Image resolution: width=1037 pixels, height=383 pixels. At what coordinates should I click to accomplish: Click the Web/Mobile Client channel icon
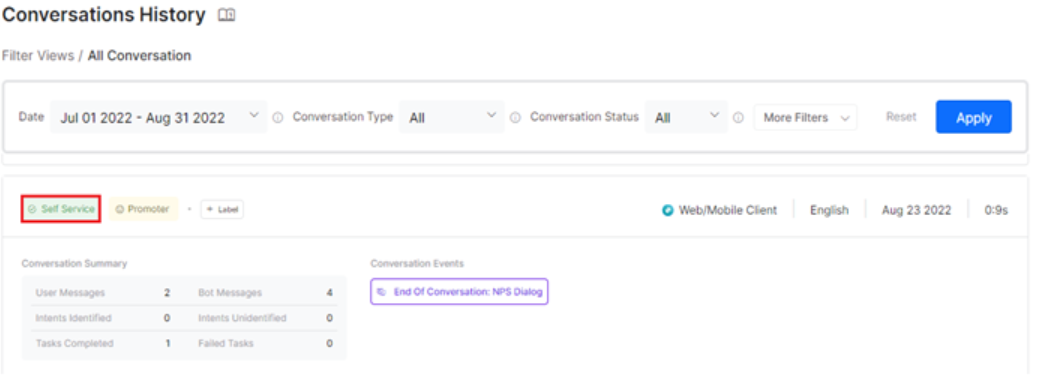click(x=668, y=210)
